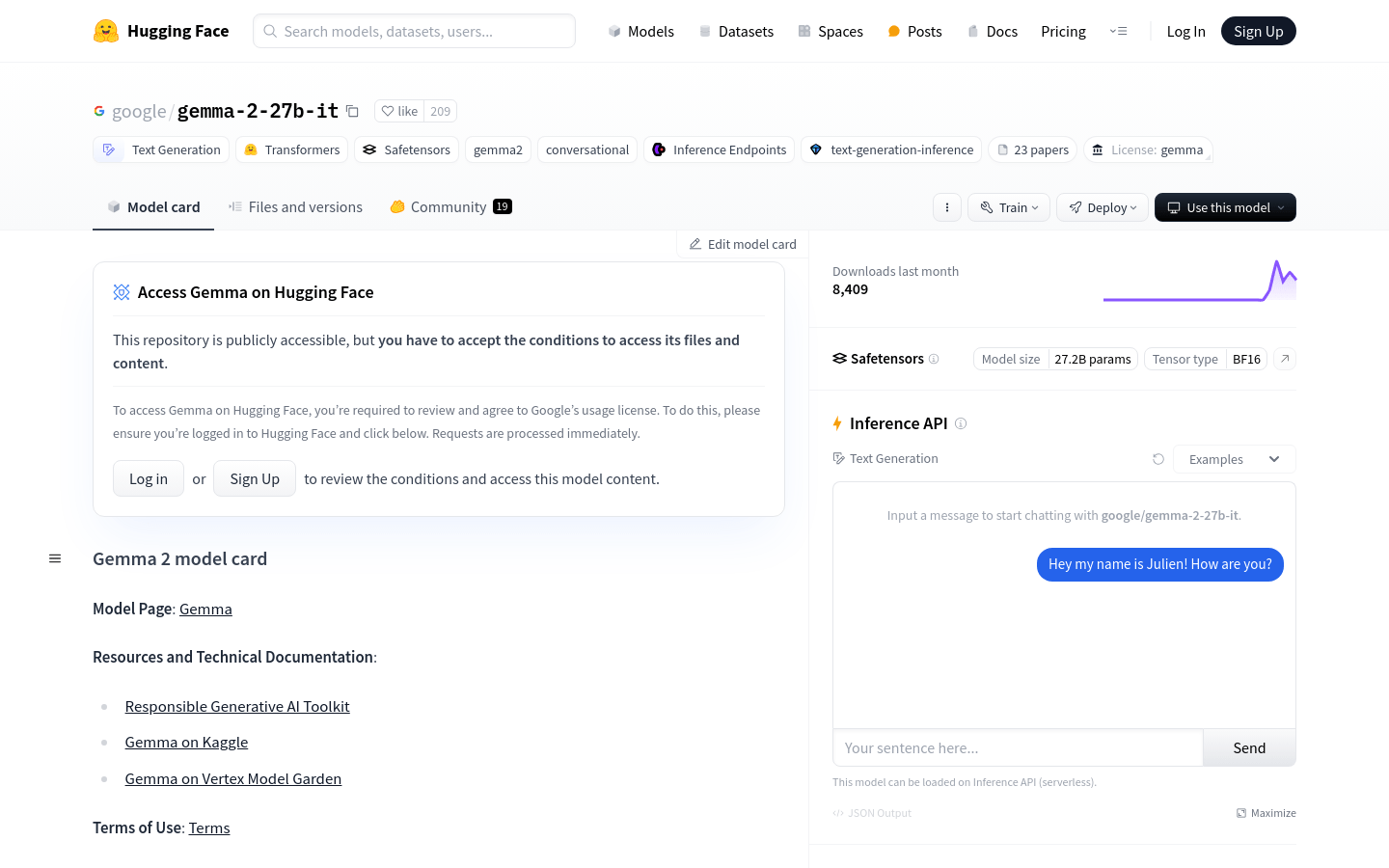Click the JSON Output toggle
Viewport: 1389px width, 868px height.
point(872,813)
